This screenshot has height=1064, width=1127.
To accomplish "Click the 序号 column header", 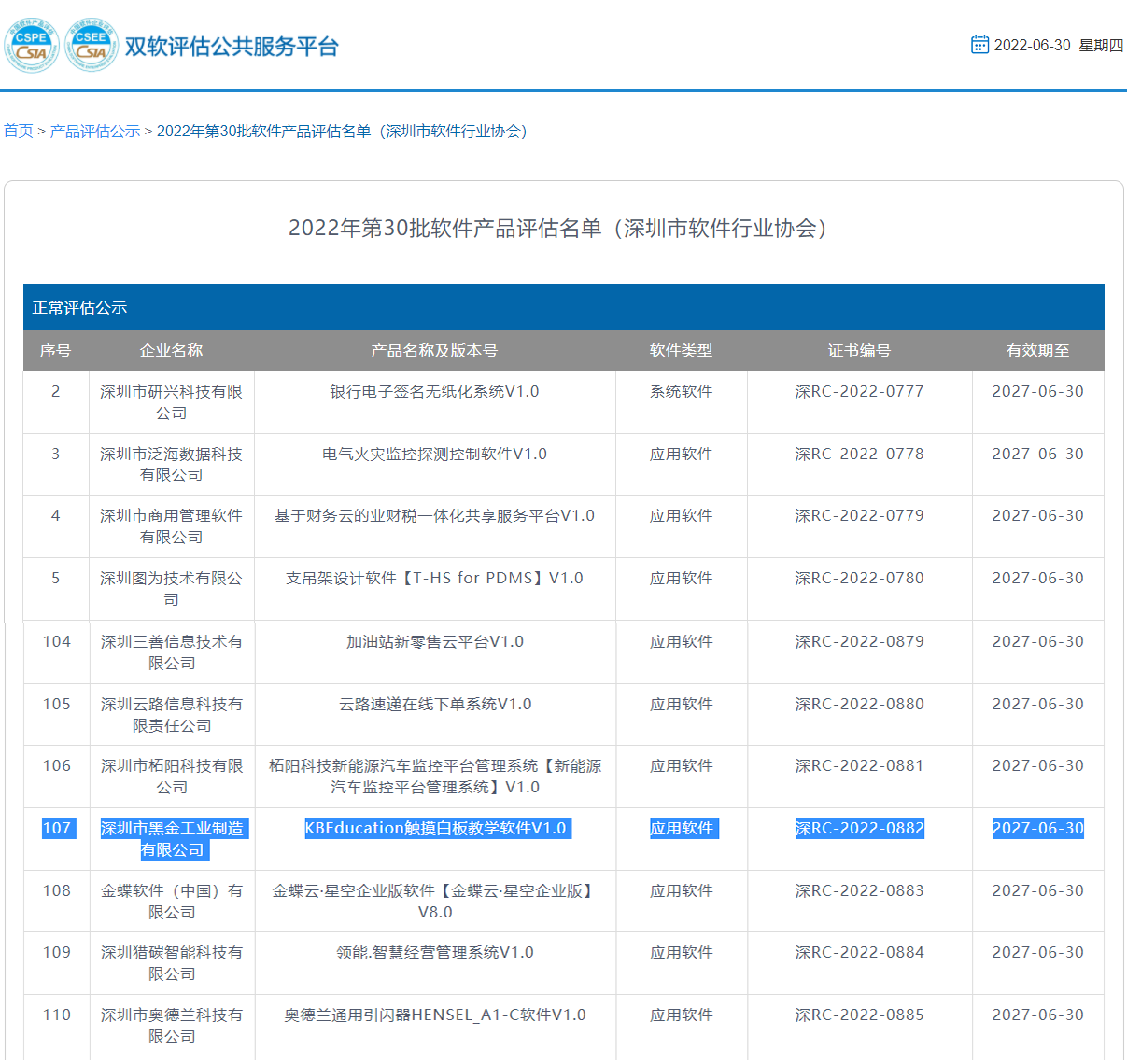I will tap(55, 350).
